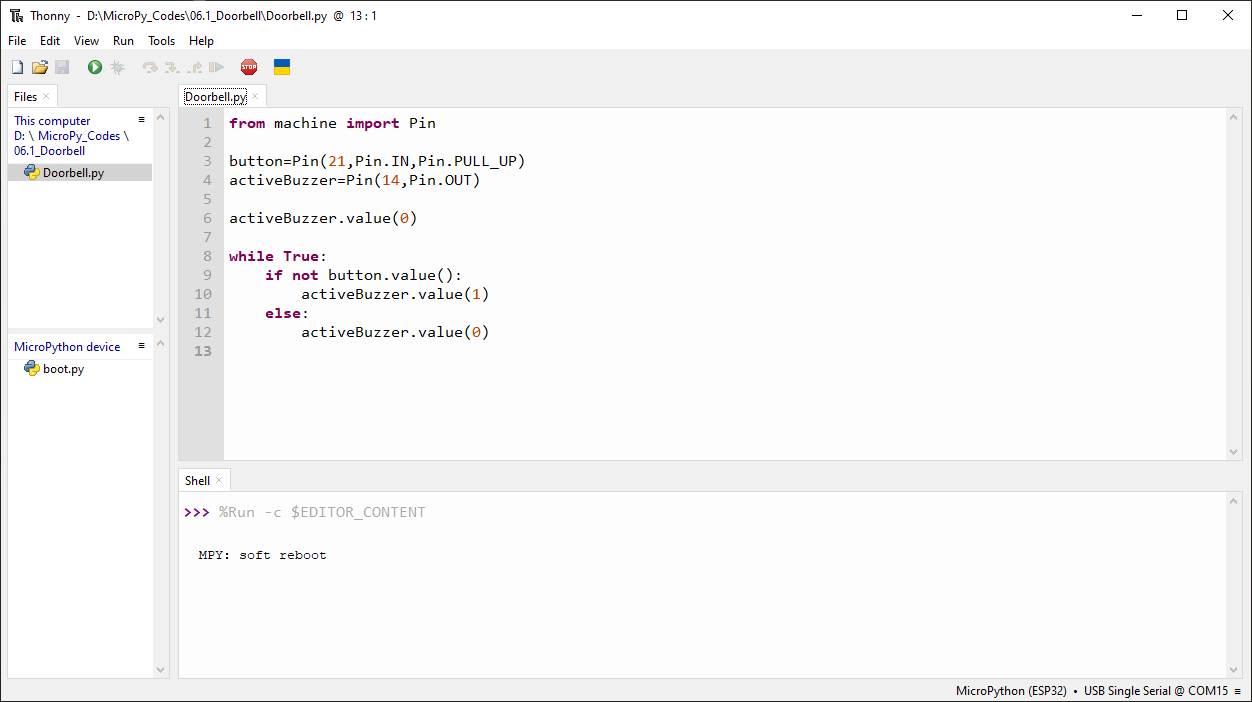This screenshot has height=702, width=1252.
Task: Open the Run menu
Action: point(123,41)
